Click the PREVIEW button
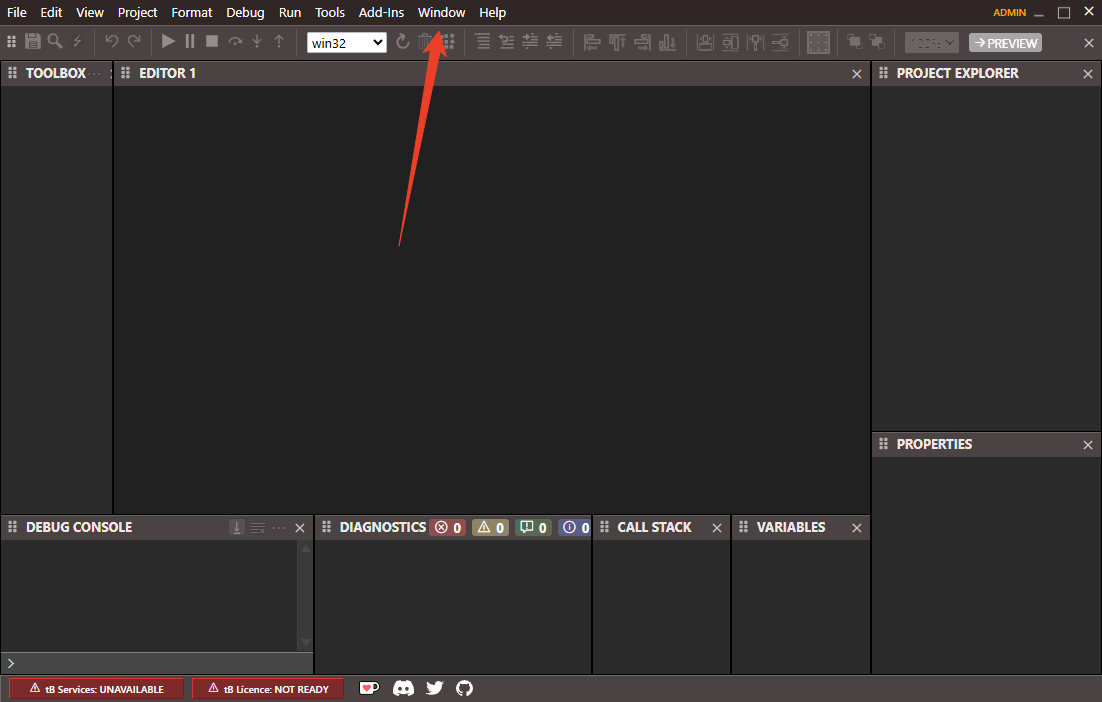Viewport: 1102px width, 702px height. pyautogui.click(x=1005, y=43)
